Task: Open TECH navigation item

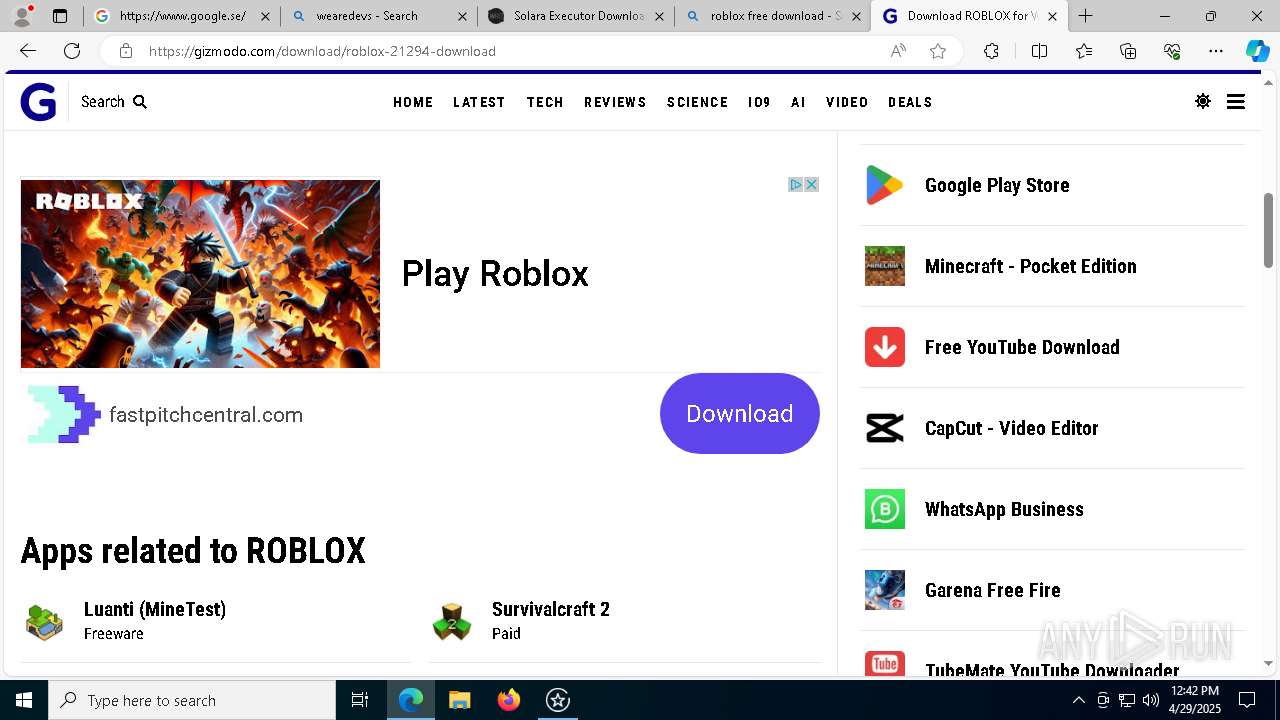Action: point(545,102)
